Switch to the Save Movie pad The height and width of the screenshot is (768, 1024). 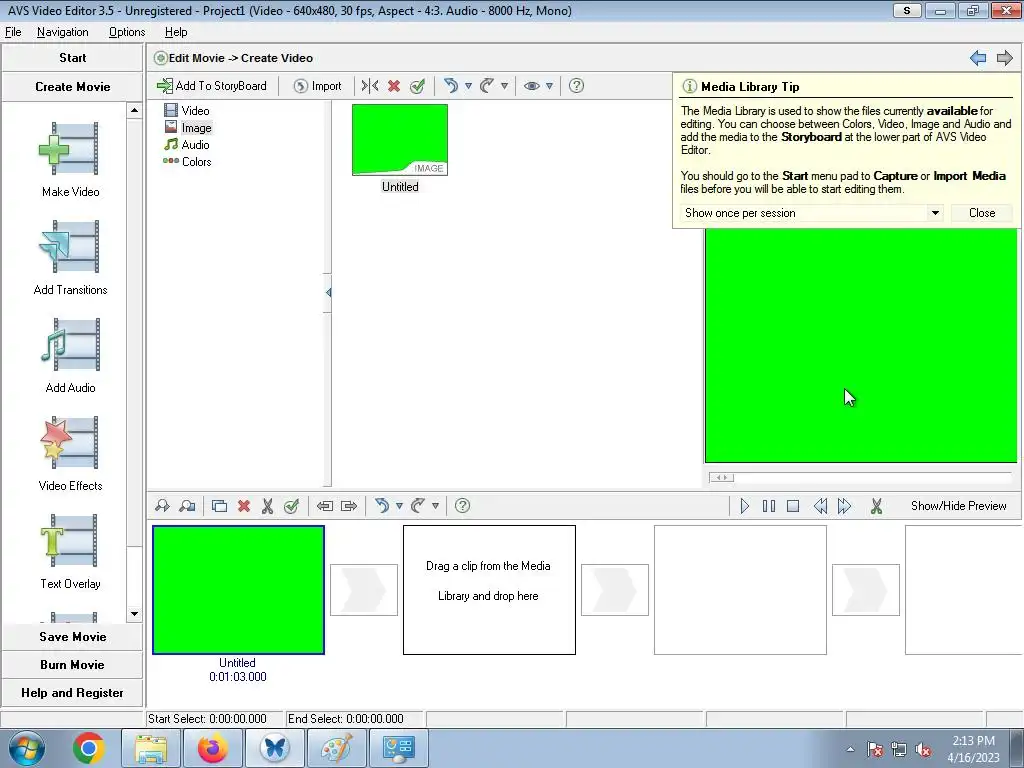click(x=72, y=637)
